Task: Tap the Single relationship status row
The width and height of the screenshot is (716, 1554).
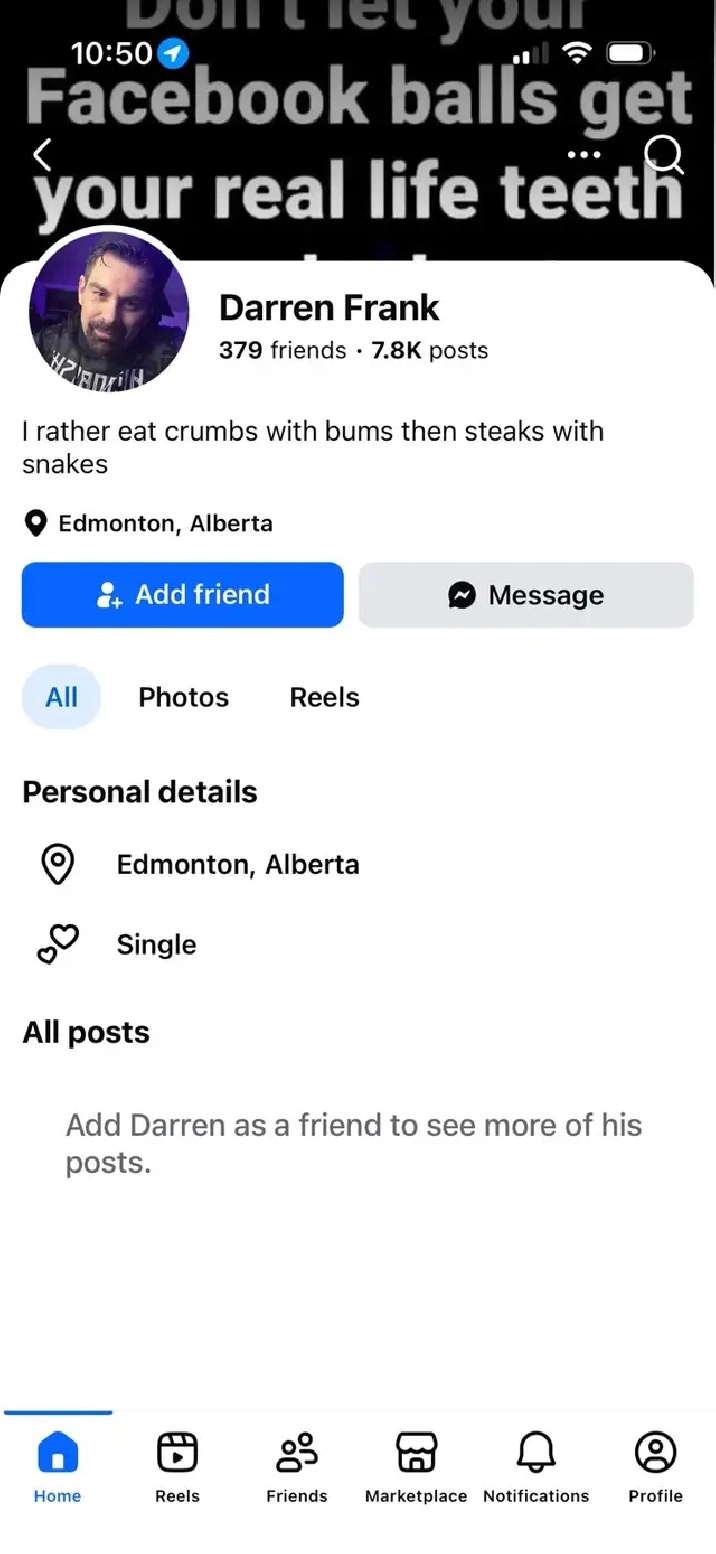Action: [156, 944]
